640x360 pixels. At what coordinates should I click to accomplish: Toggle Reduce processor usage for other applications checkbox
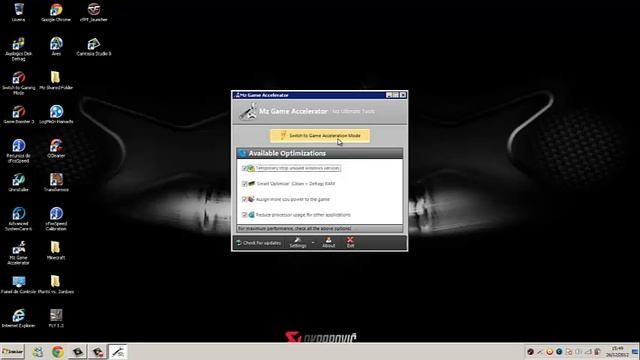(244, 215)
